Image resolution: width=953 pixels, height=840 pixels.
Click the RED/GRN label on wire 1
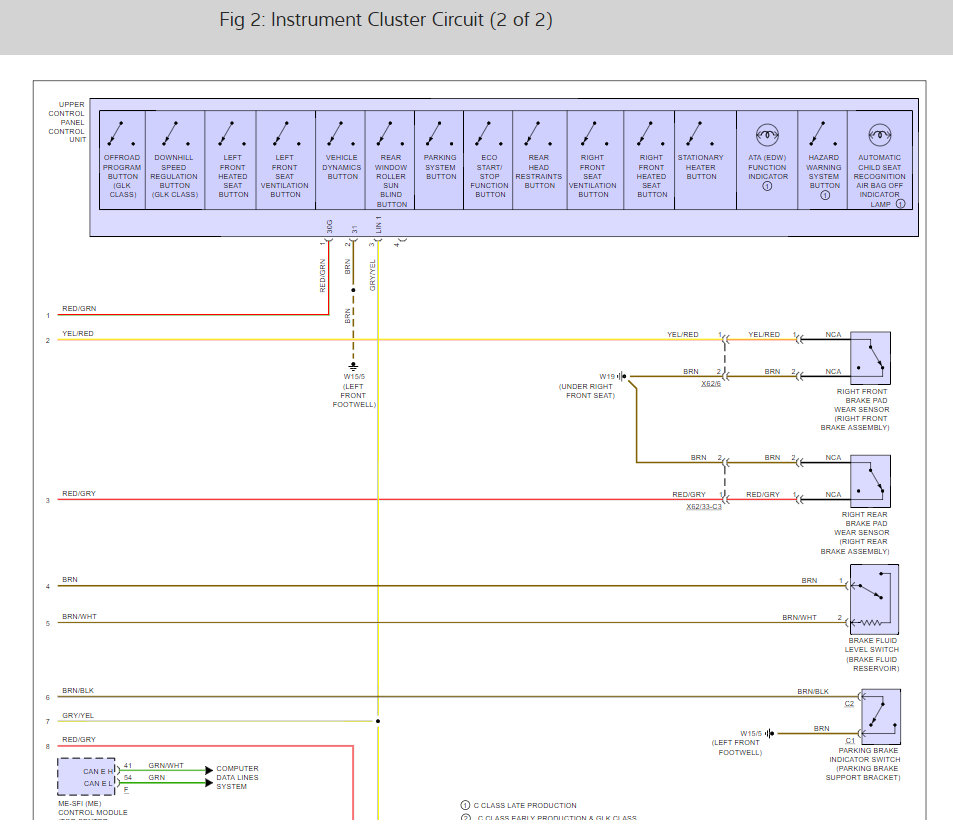tap(79, 308)
